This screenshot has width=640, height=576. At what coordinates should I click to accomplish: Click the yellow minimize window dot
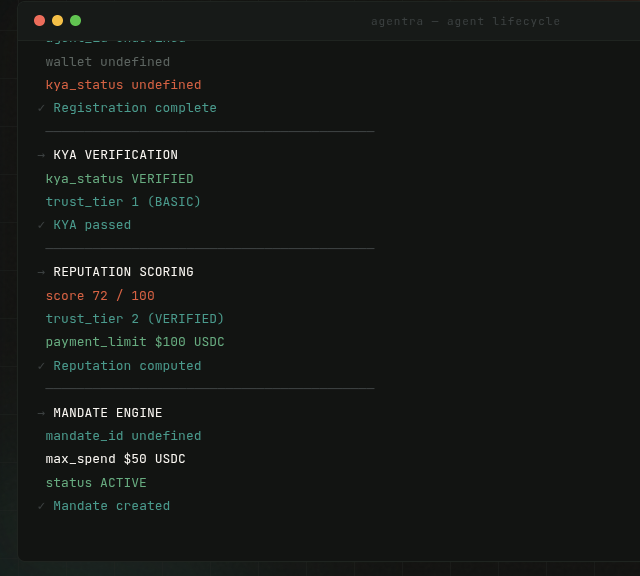click(58, 20)
